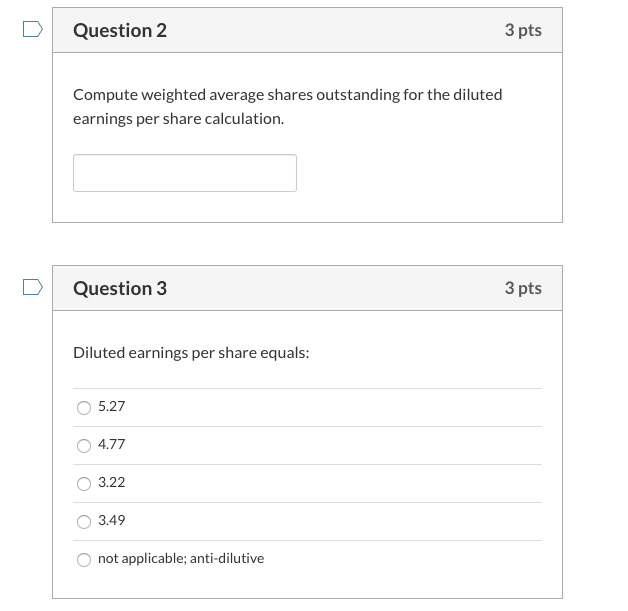Click the "4.77" answer label text
The width and height of the screenshot is (628, 611).
point(112,445)
